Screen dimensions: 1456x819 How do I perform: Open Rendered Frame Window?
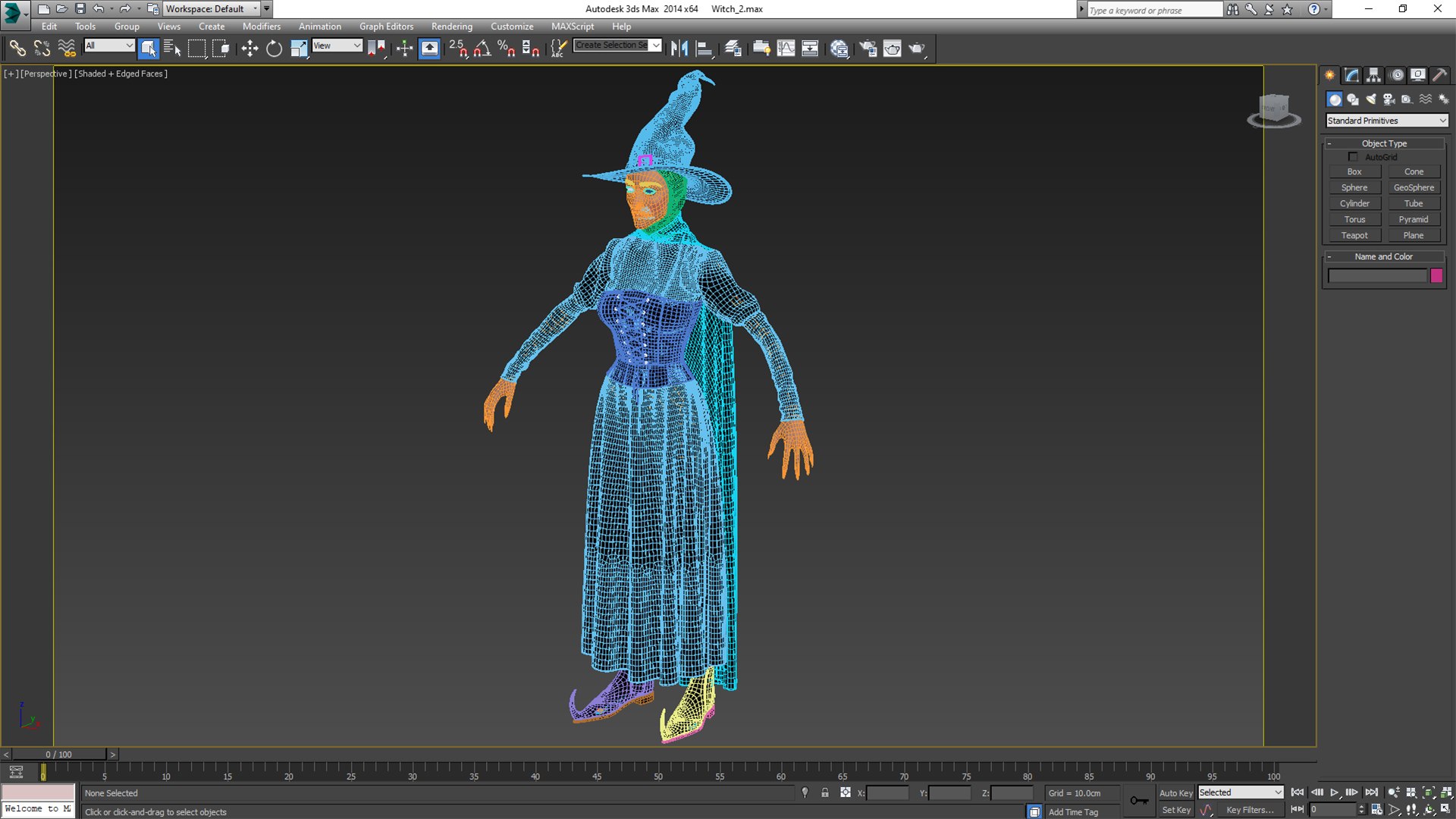tap(893, 49)
